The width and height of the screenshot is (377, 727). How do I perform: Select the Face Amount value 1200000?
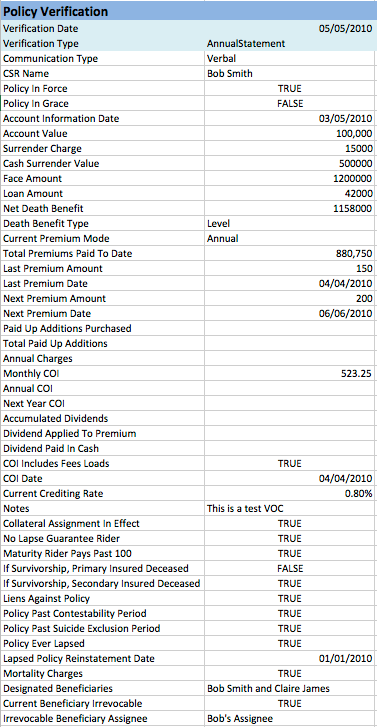[290, 179]
